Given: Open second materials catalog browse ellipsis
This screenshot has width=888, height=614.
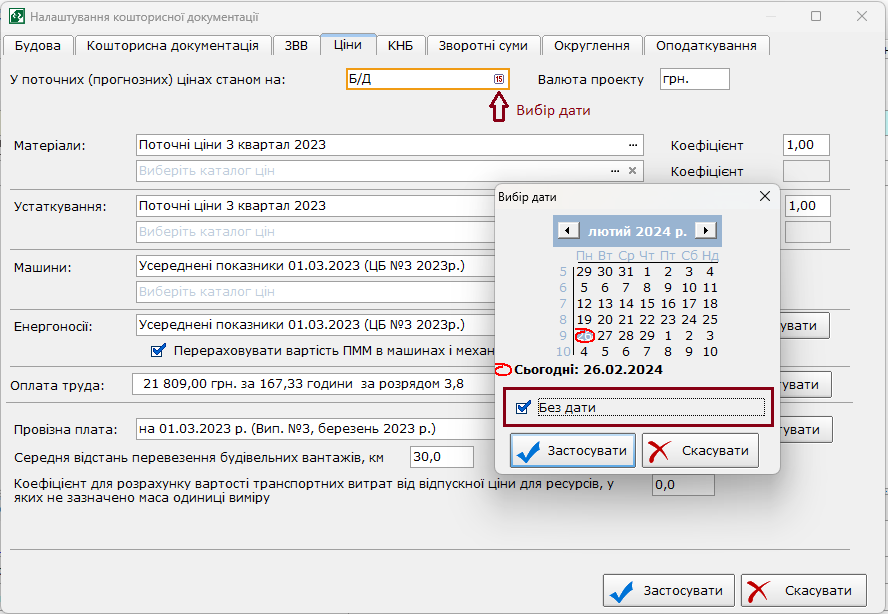Looking at the screenshot, I should pyautogui.click(x=616, y=171).
